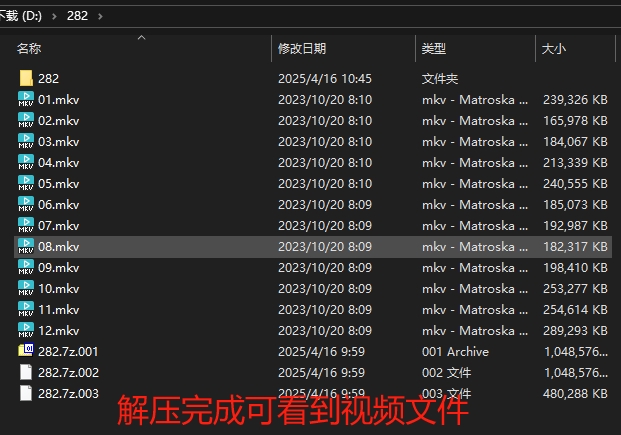Select the 282.7z.002 file icon
Screen dimensions: 621x435
(26, 372)
